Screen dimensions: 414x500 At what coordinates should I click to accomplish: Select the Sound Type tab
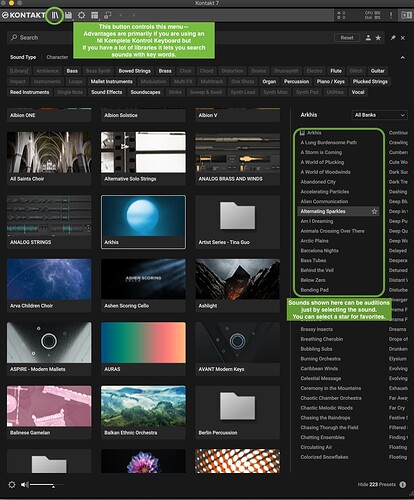click(x=23, y=57)
